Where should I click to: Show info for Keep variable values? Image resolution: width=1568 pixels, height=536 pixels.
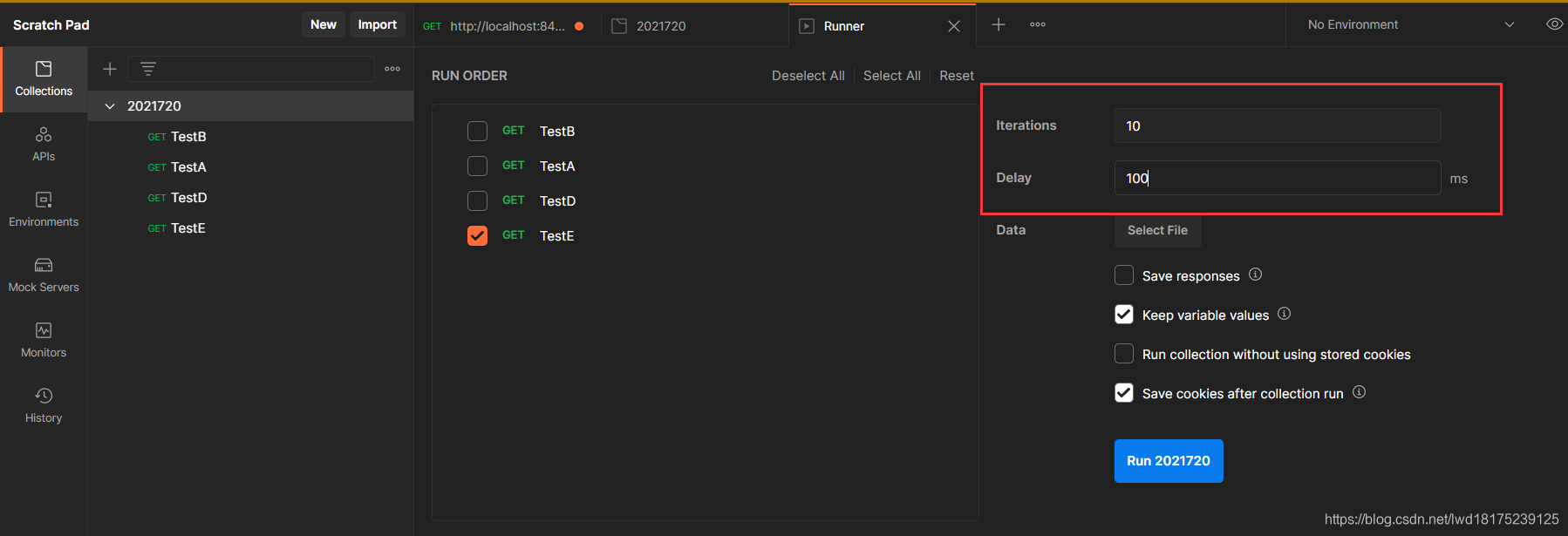[1284, 314]
